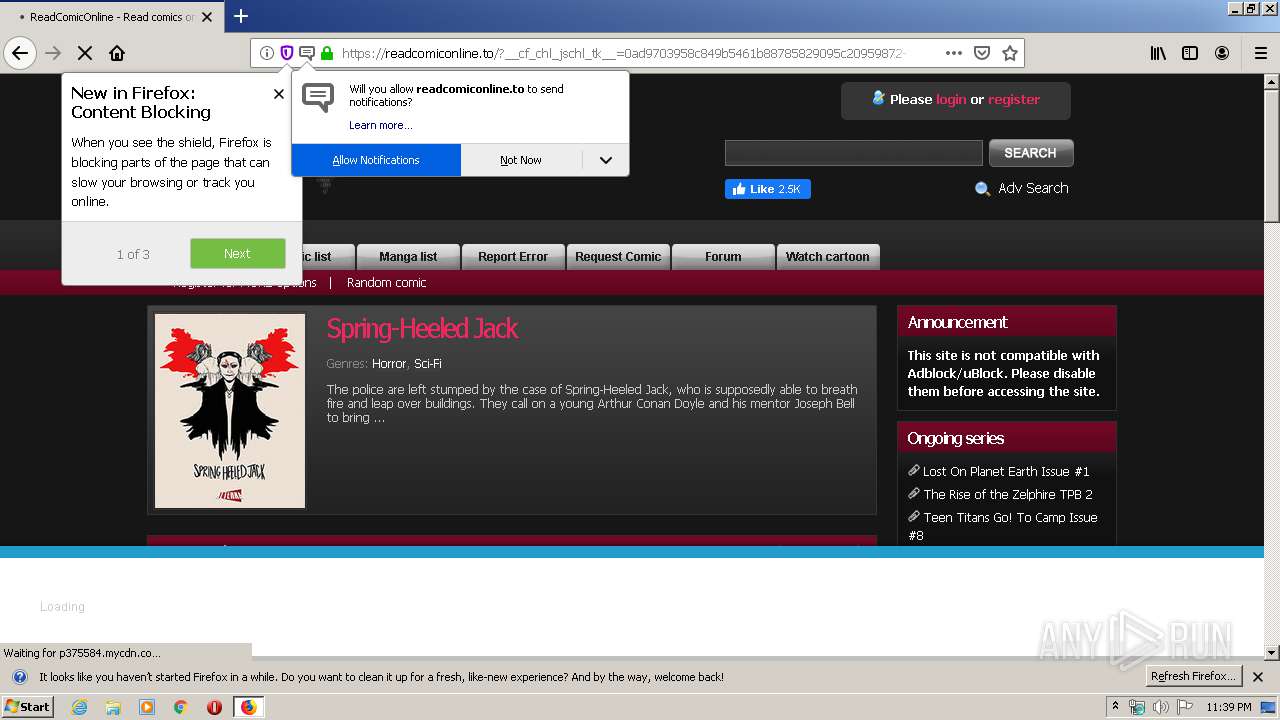The width and height of the screenshot is (1280, 720).
Task: Open Request Comic tab
Action: tap(618, 257)
